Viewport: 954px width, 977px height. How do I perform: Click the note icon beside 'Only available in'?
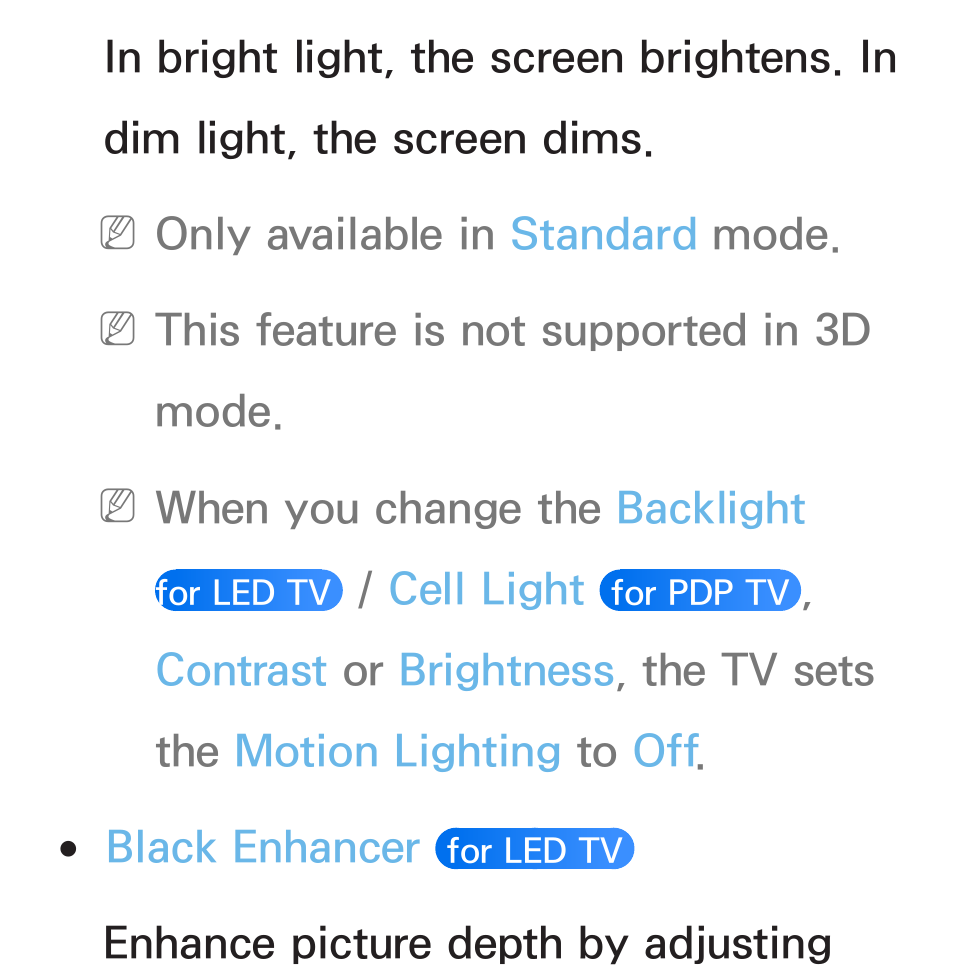118,233
